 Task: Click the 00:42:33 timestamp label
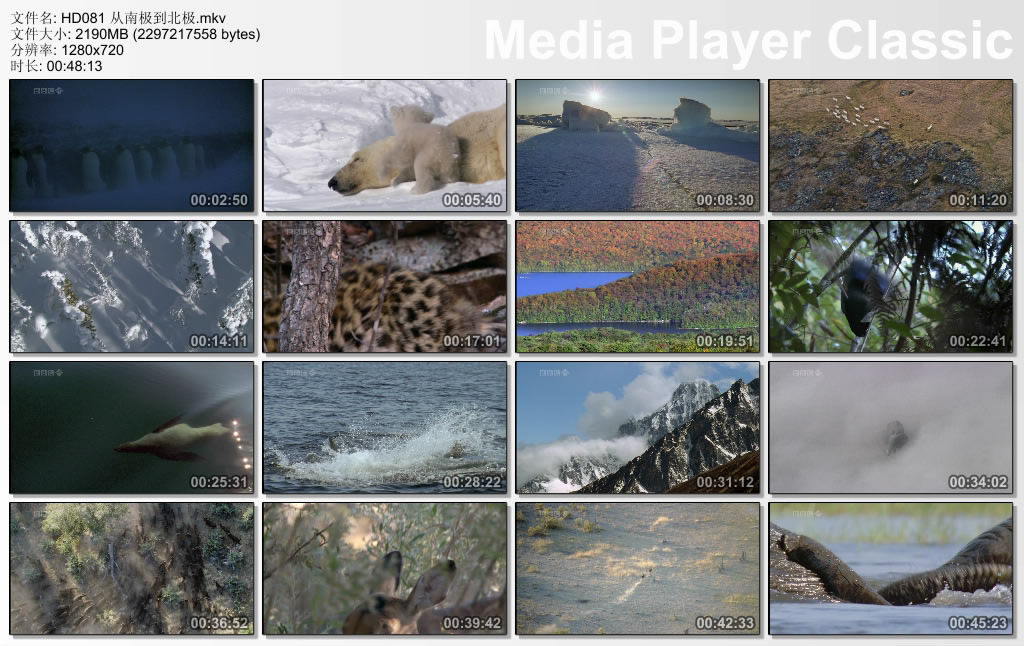click(723, 623)
